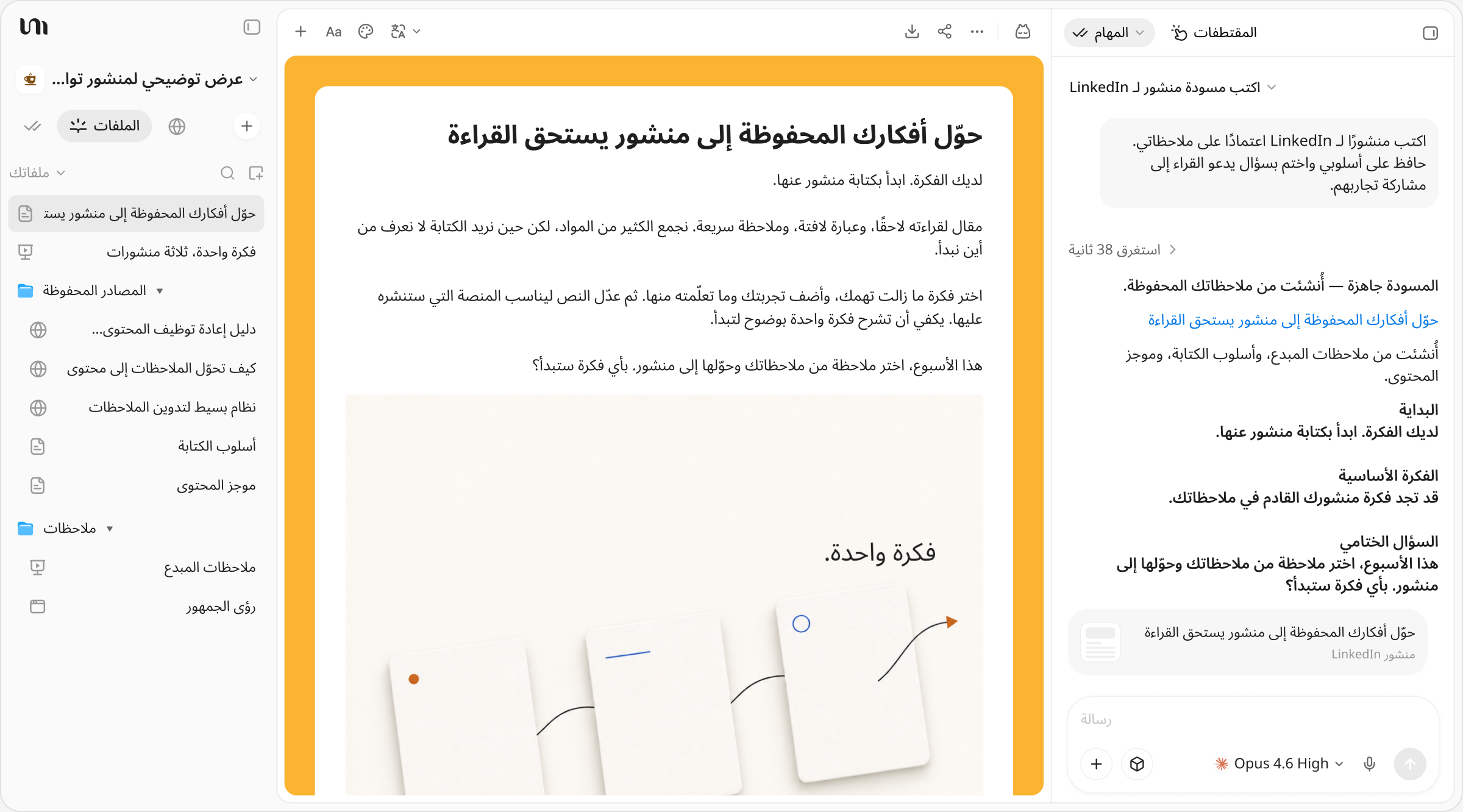Click the document heading حوّل أفكارك المحفوظة
This screenshot has height=812, width=1463.
(x=715, y=135)
